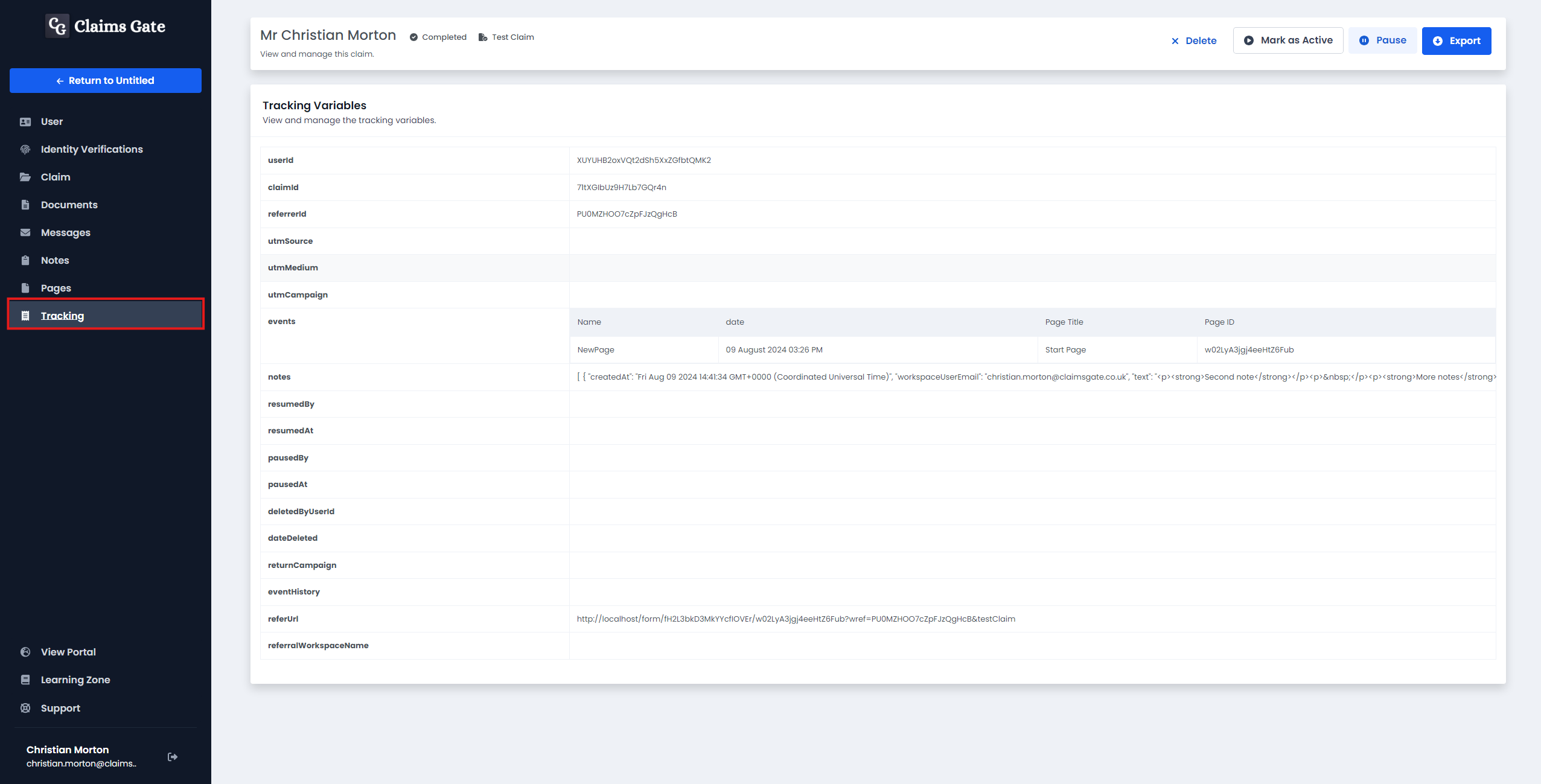Click the Identity Verifications icon in sidebar
This screenshot has height=784, width=1541.
26,149
